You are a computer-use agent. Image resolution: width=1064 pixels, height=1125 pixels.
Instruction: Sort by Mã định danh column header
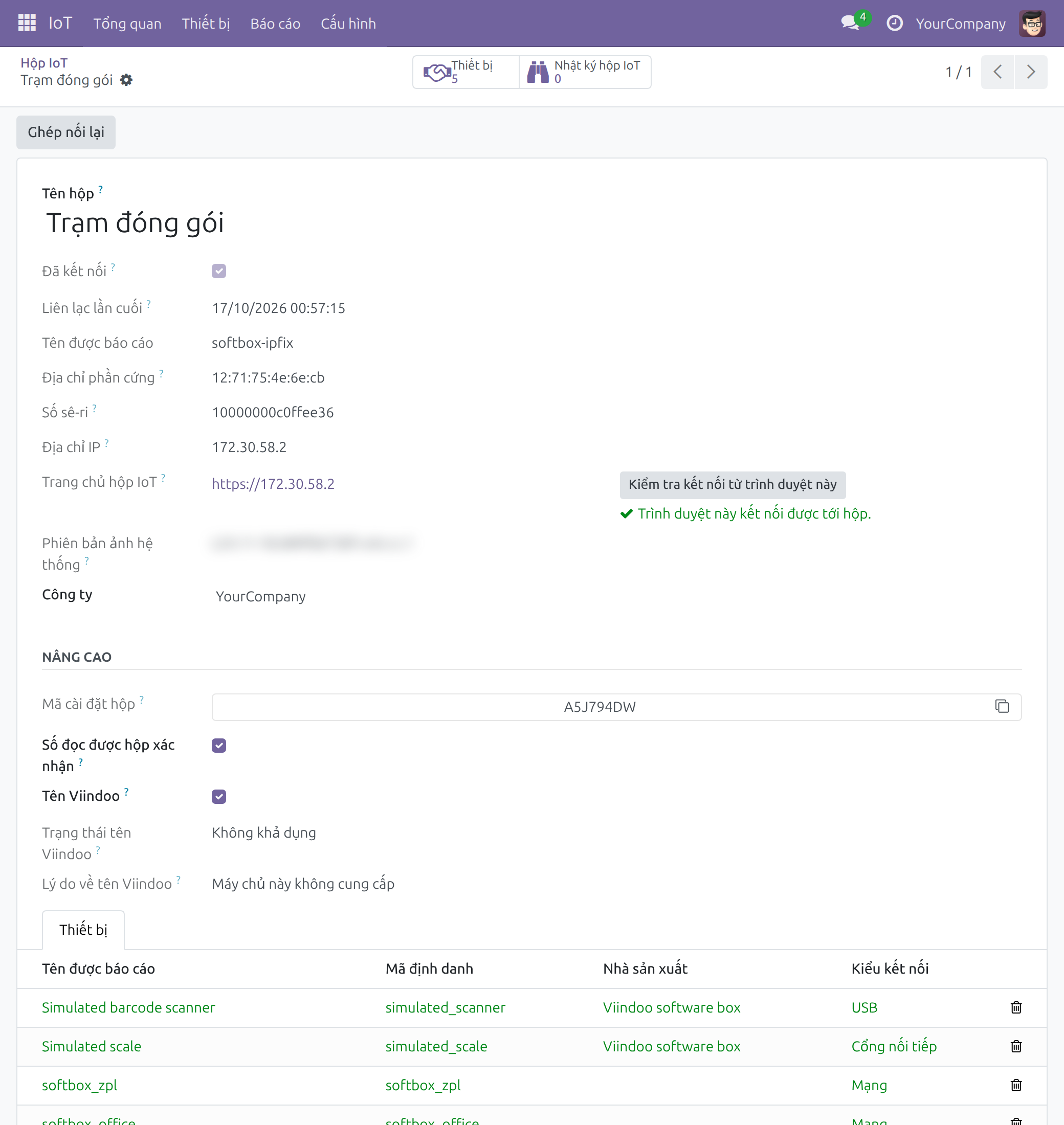429,969
